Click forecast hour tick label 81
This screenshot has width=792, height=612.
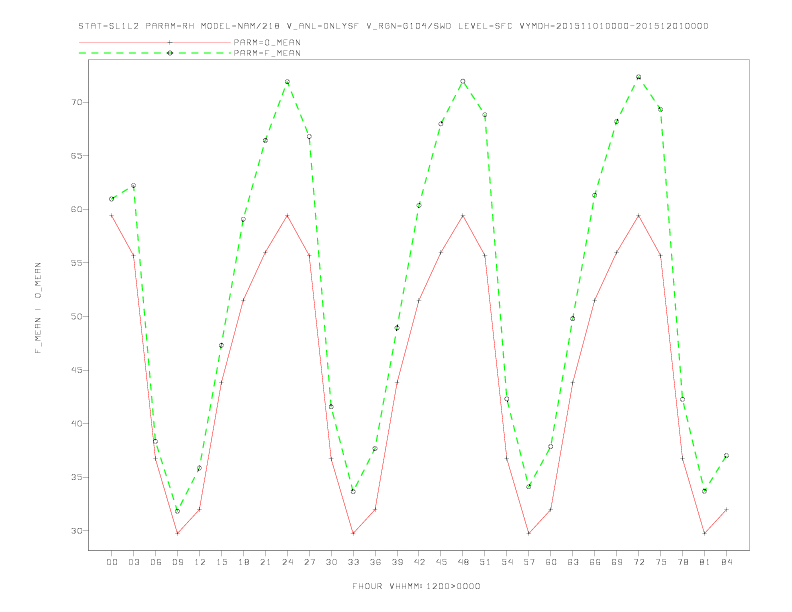(705, 562)
